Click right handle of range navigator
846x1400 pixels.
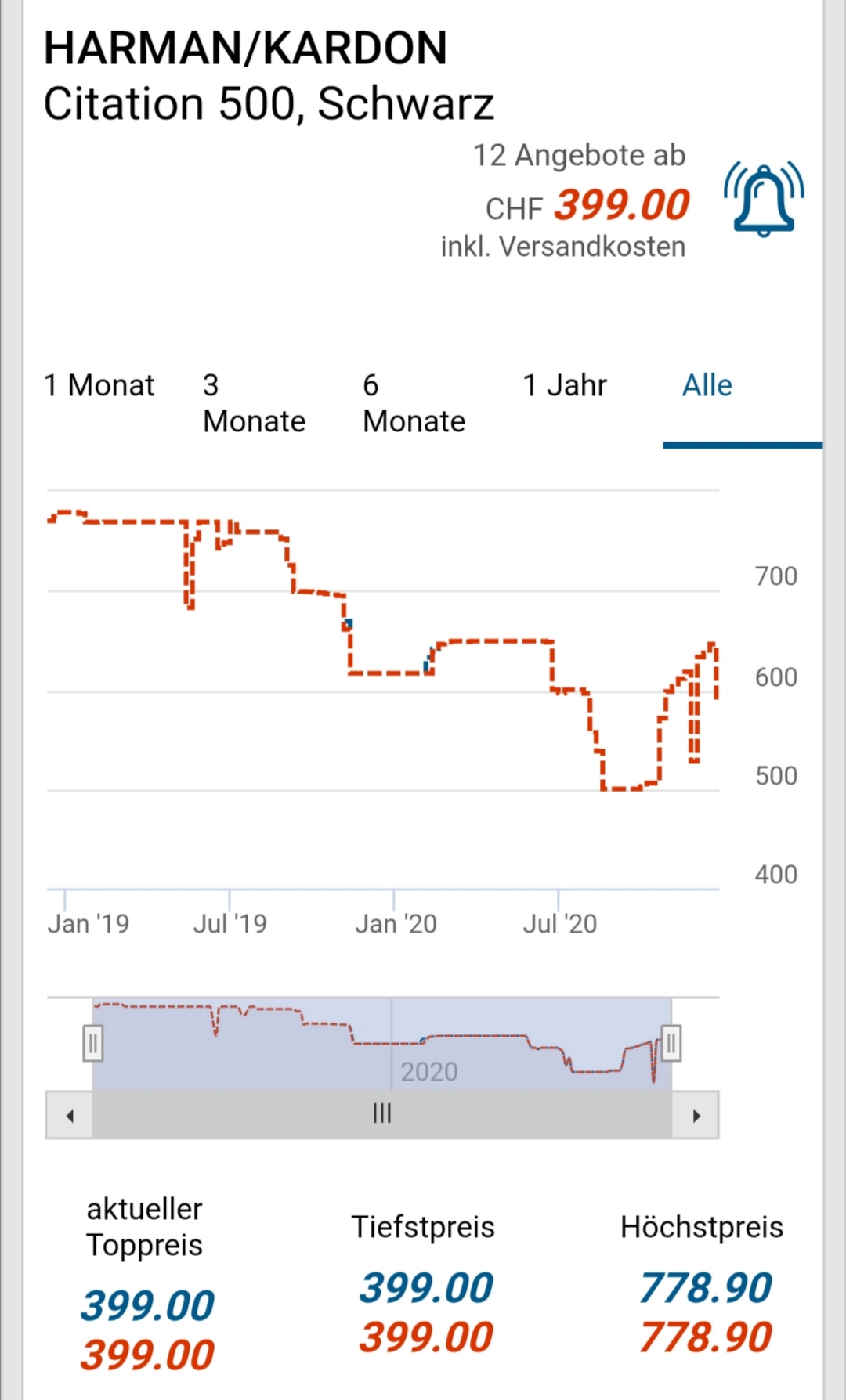coord(671,1044)
